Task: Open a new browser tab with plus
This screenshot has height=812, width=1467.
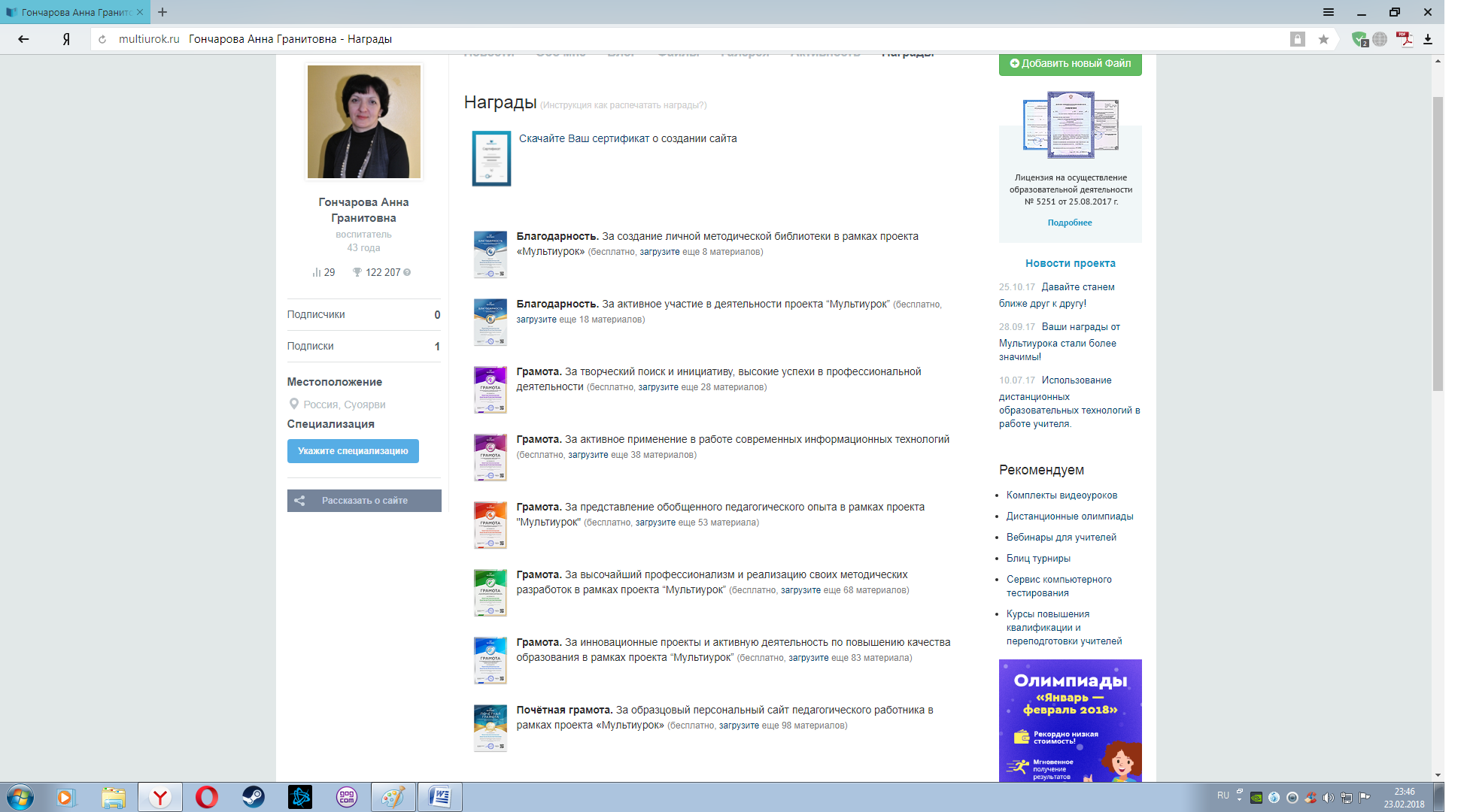Action: (162, 12)
